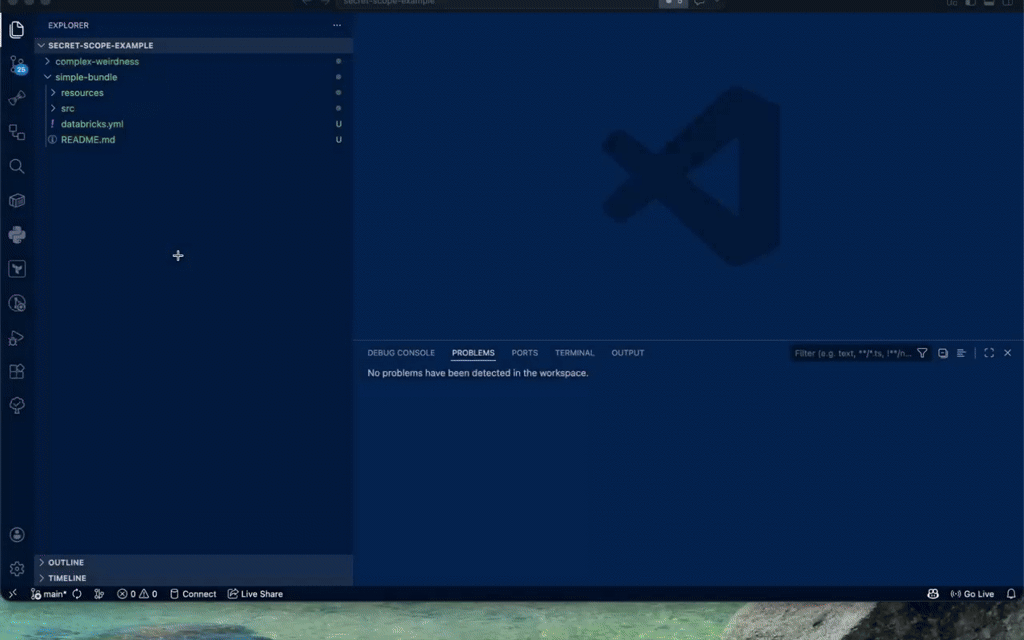Expand the OUTLINE section
The width and height of the screenshot is (1024, 640).
194,562
